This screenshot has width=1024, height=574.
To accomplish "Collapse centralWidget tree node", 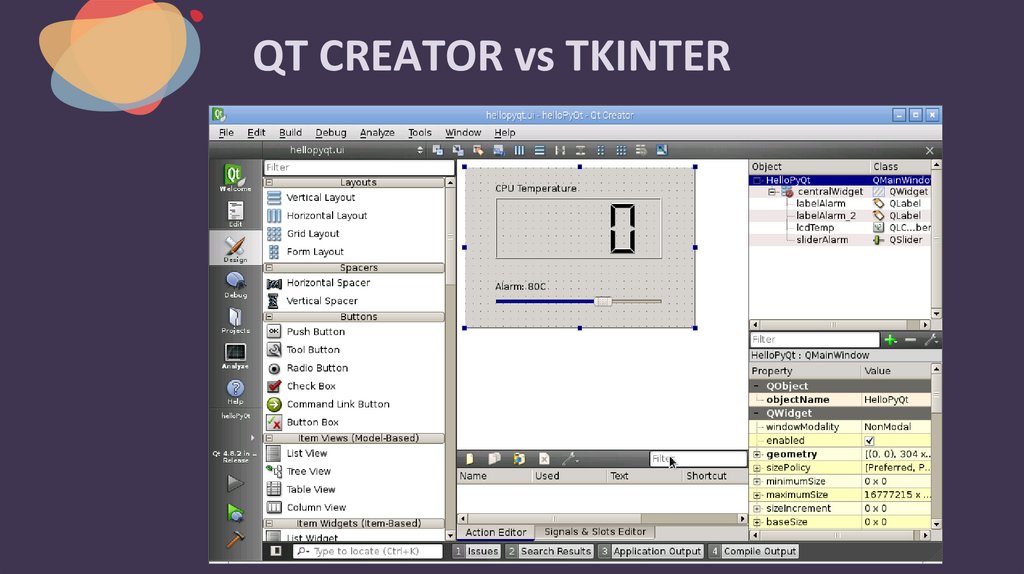I will coord(772,192).
